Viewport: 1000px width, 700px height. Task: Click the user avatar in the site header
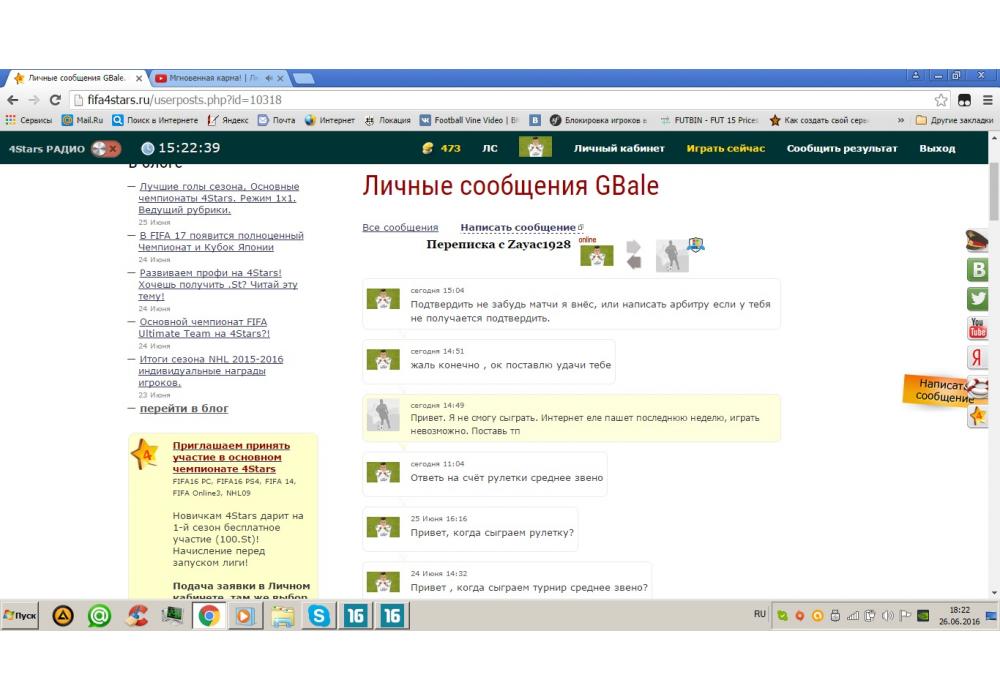(535, 148)
